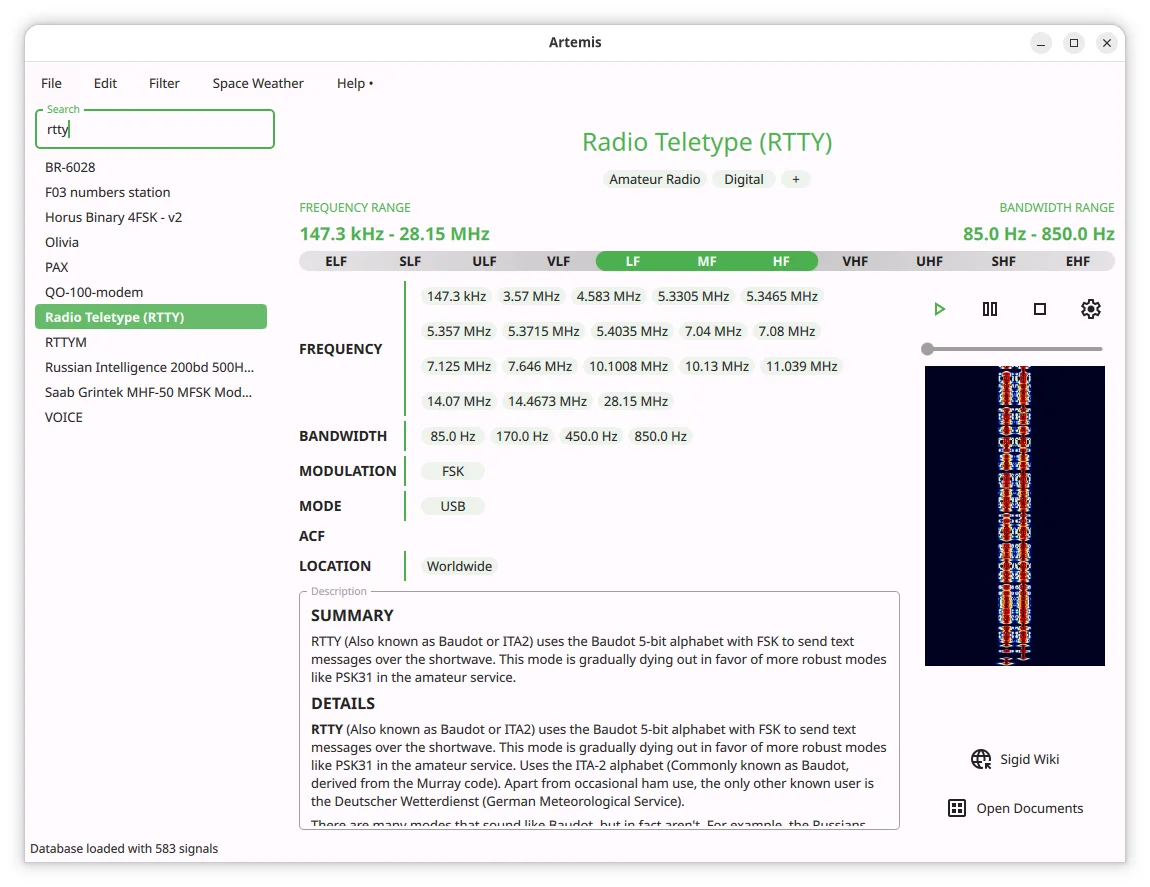
Task: Click the USB mode chip
Action: [453, 506]
